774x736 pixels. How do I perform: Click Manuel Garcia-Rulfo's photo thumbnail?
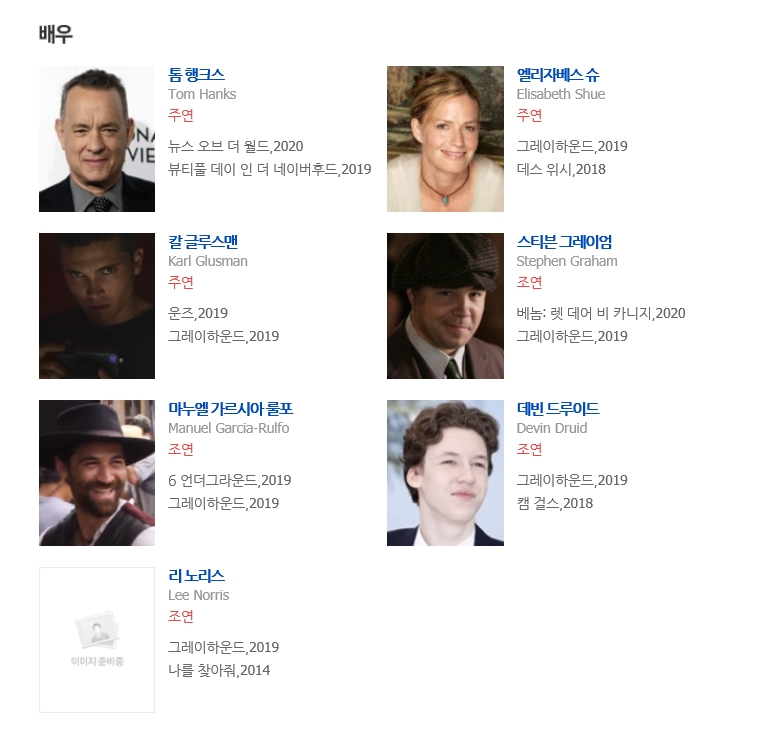(x=97, y=472)
